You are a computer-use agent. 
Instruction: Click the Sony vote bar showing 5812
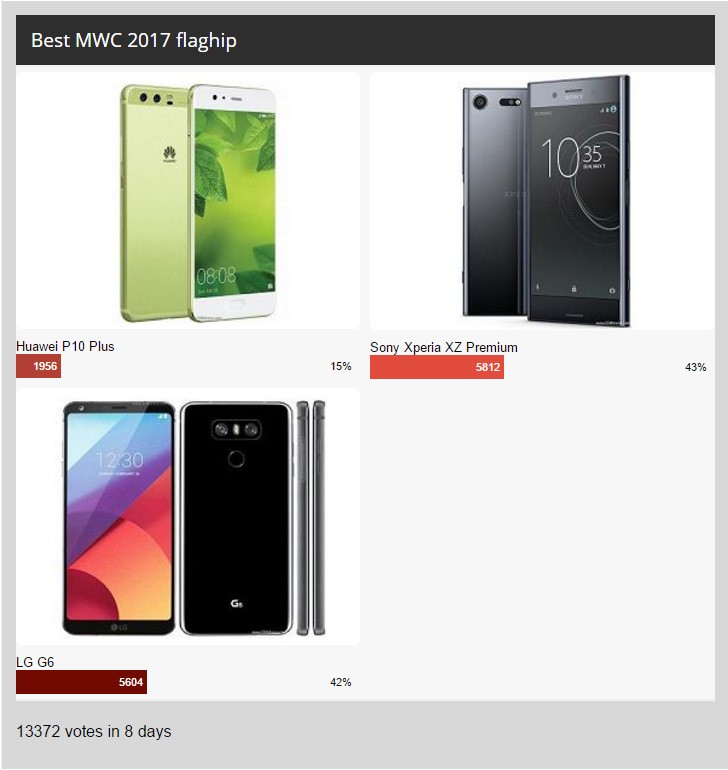(x=437, y=367)
